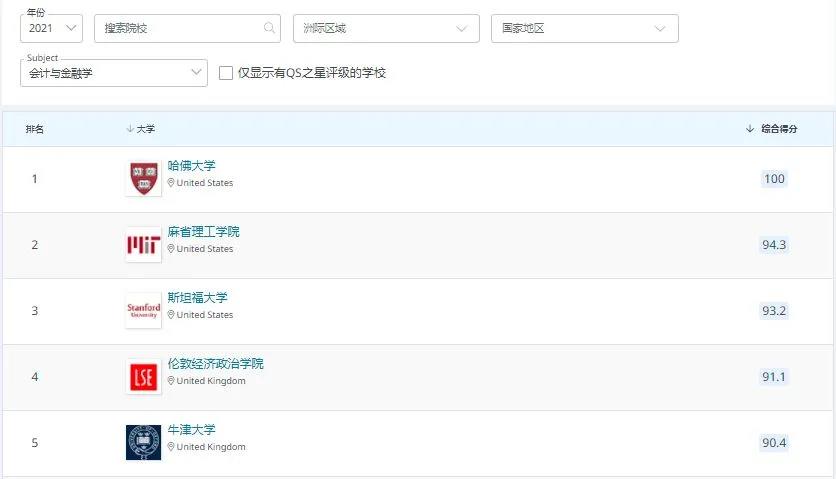Click the rank number 4

point(35,377)
